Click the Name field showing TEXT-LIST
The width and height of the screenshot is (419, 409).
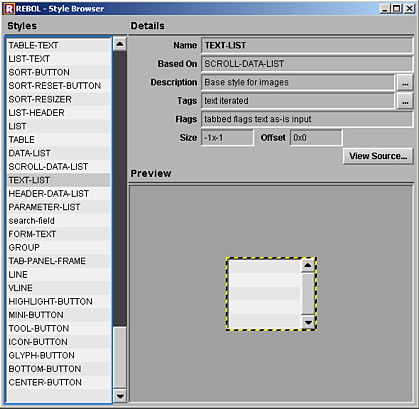pos(307,45)
